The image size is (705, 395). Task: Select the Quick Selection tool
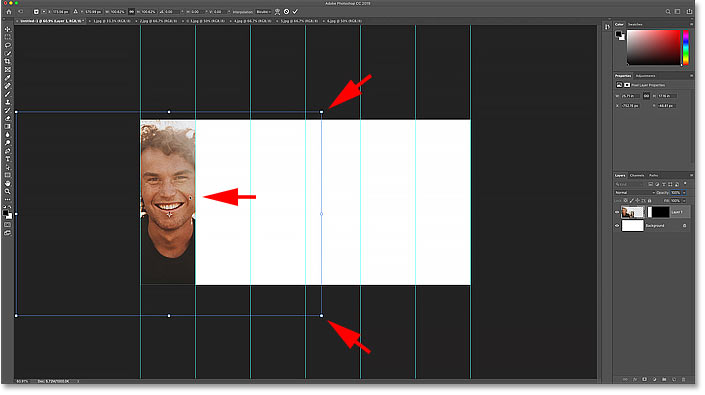(x=8, y=53)
